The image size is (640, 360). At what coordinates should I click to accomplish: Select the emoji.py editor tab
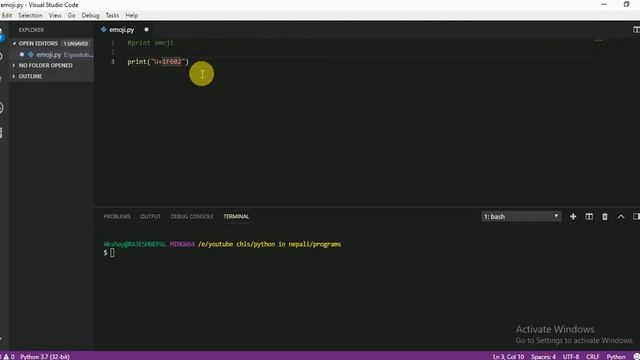click(x=124, y=29)
